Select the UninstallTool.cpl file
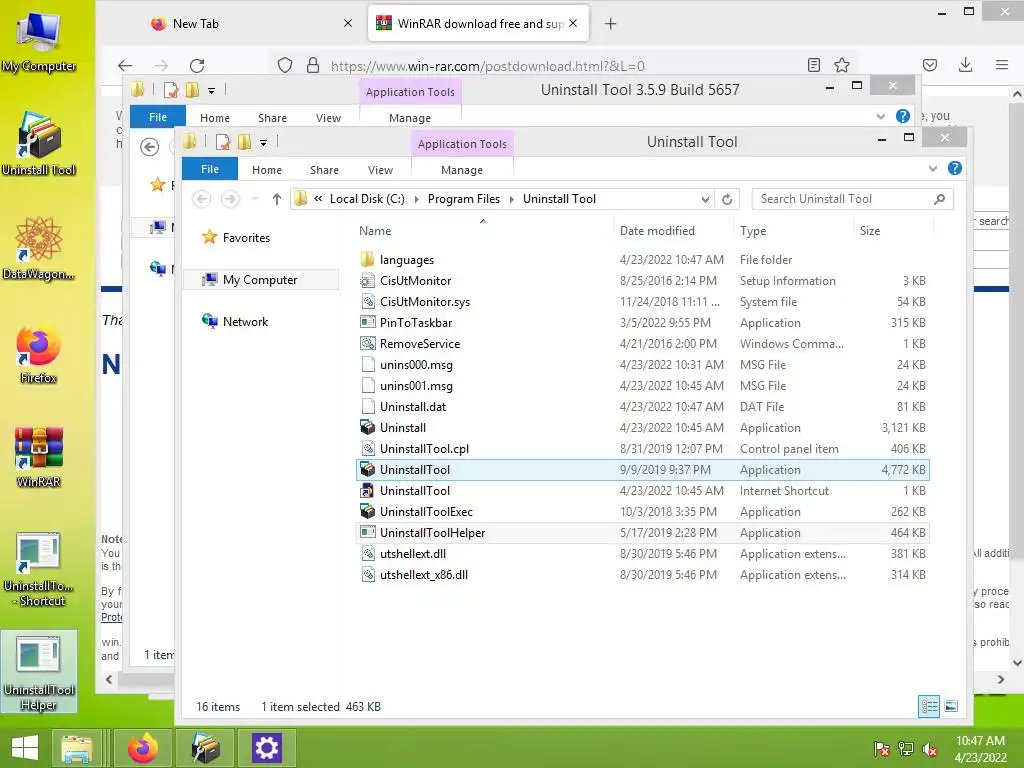The height and width of the screenshot is (768, 1024). (x=643, y=449)
